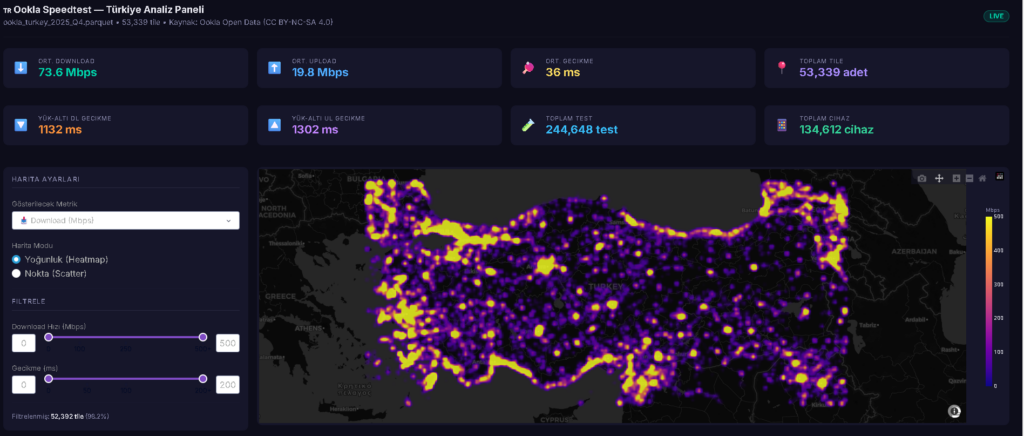Click the Download Hızı maximum field showing 500
Screen dimensions: 1024x436
tap(227, 344)
